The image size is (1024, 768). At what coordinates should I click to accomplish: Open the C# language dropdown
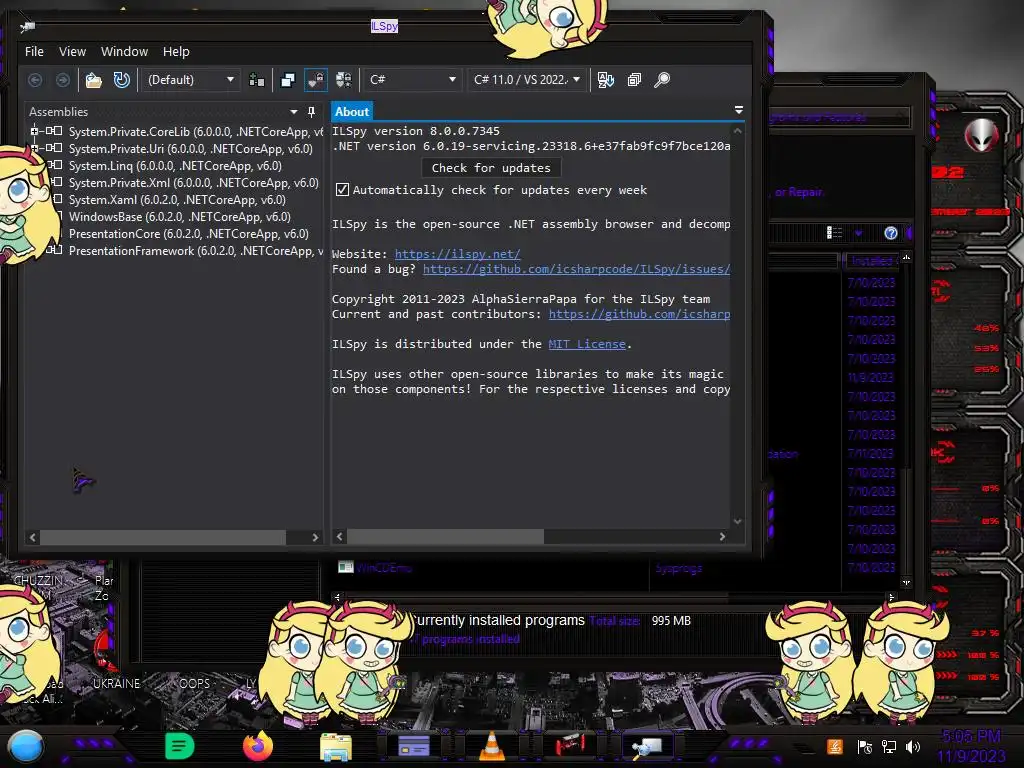click(x=412, y=80)
